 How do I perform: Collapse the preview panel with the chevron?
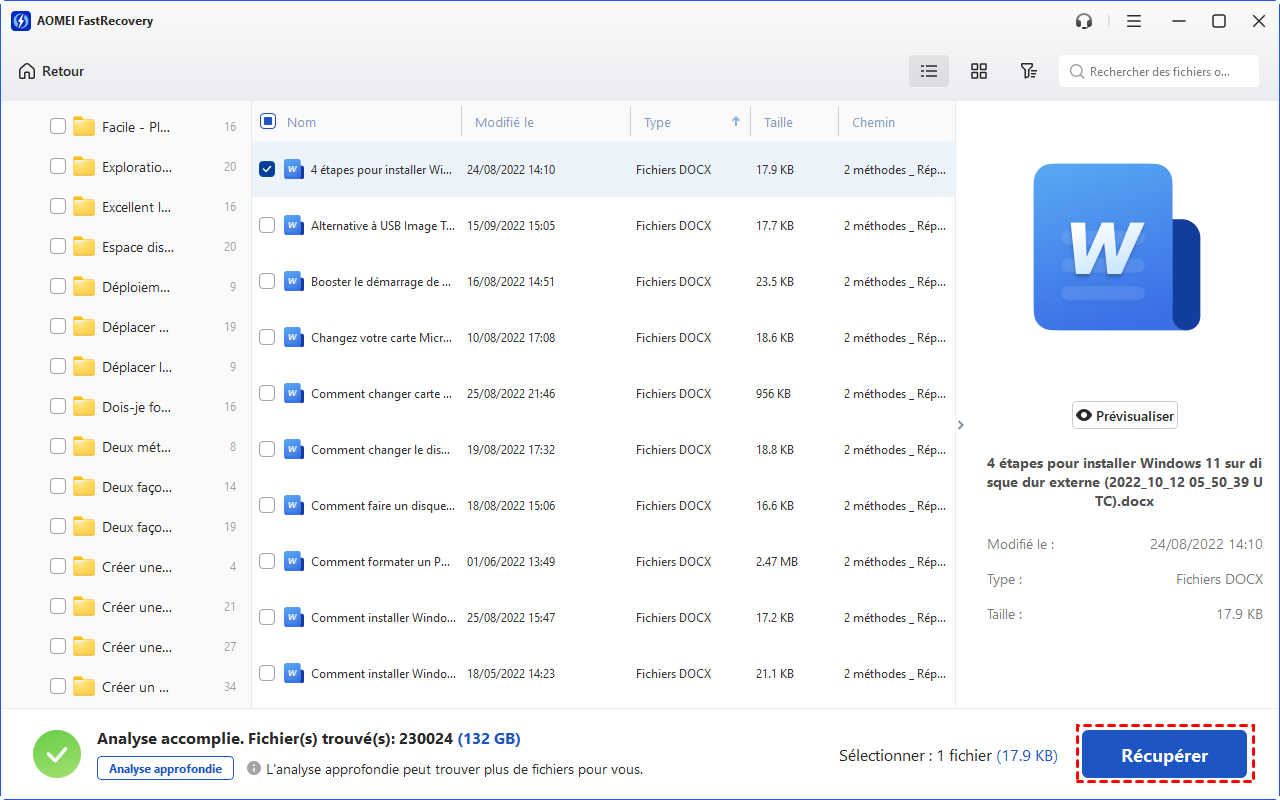[x=961, y=425]
